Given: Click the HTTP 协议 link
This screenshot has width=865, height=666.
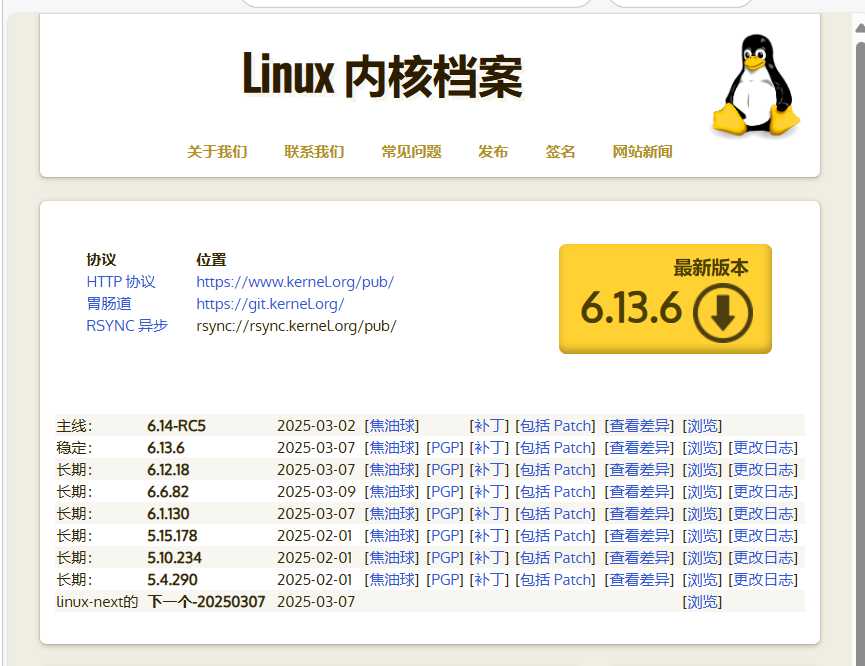Looking at the screenshot, I should click(121, 282).
